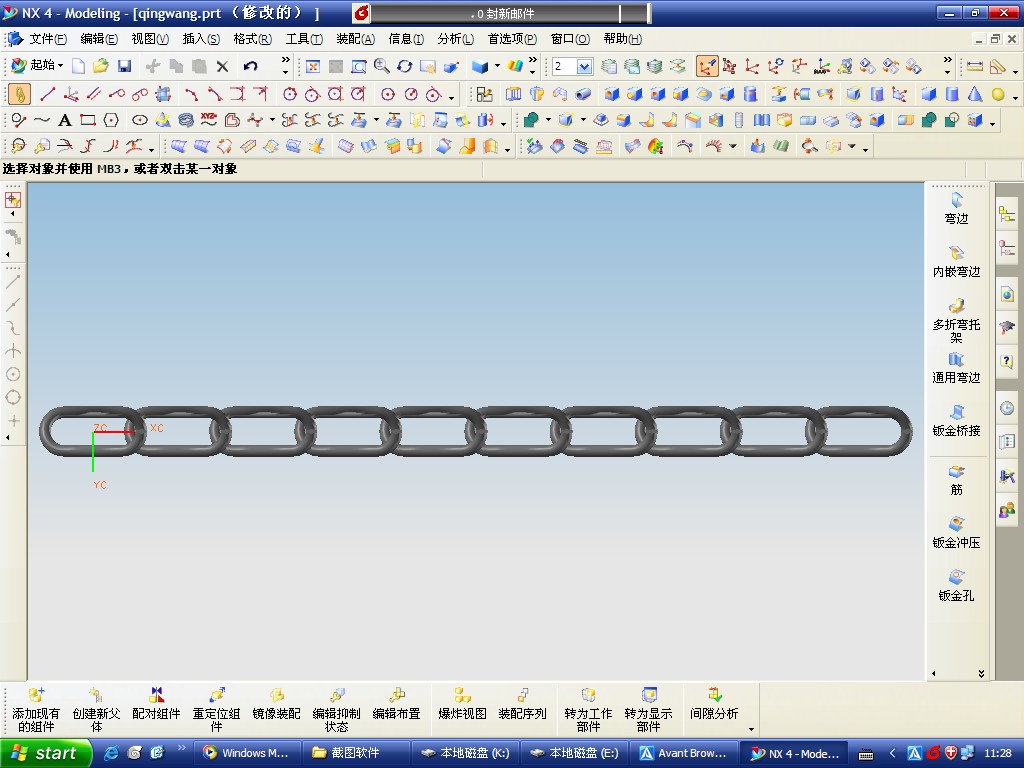Open the assembly toolbar options dropdown arrow

coord(751,729)
